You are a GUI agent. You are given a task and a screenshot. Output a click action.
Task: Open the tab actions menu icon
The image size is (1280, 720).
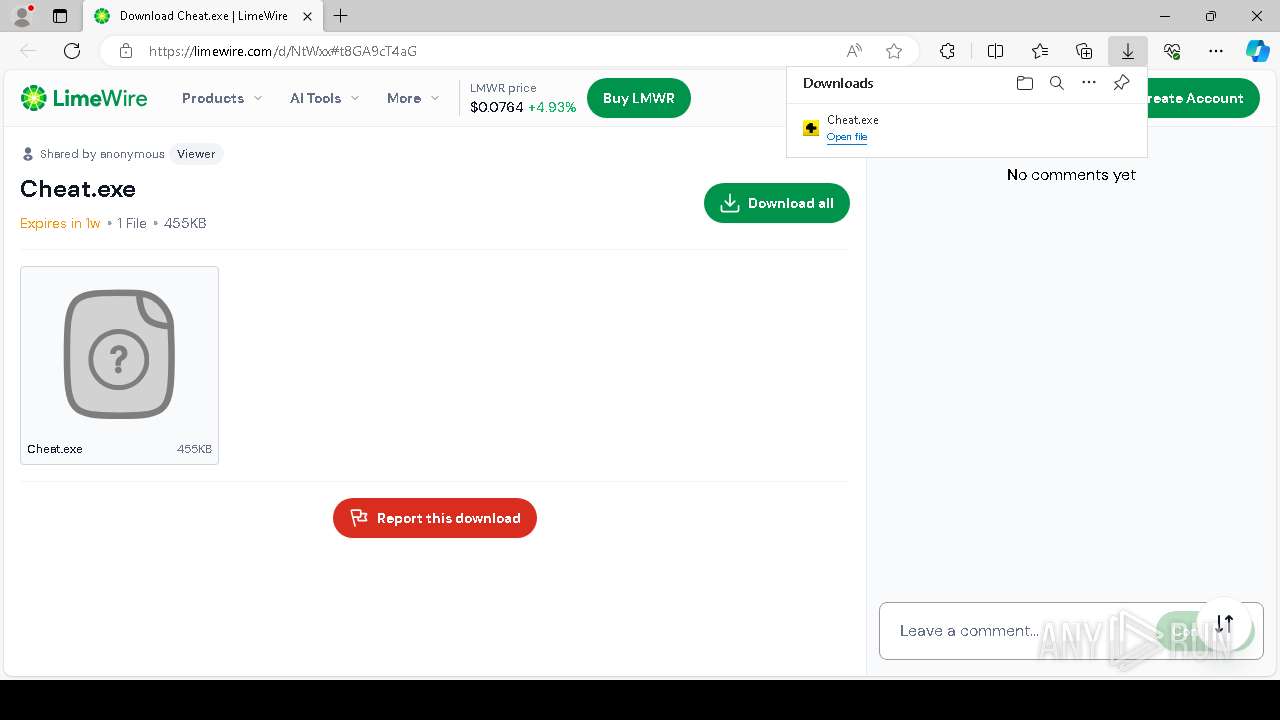(60, 16)
